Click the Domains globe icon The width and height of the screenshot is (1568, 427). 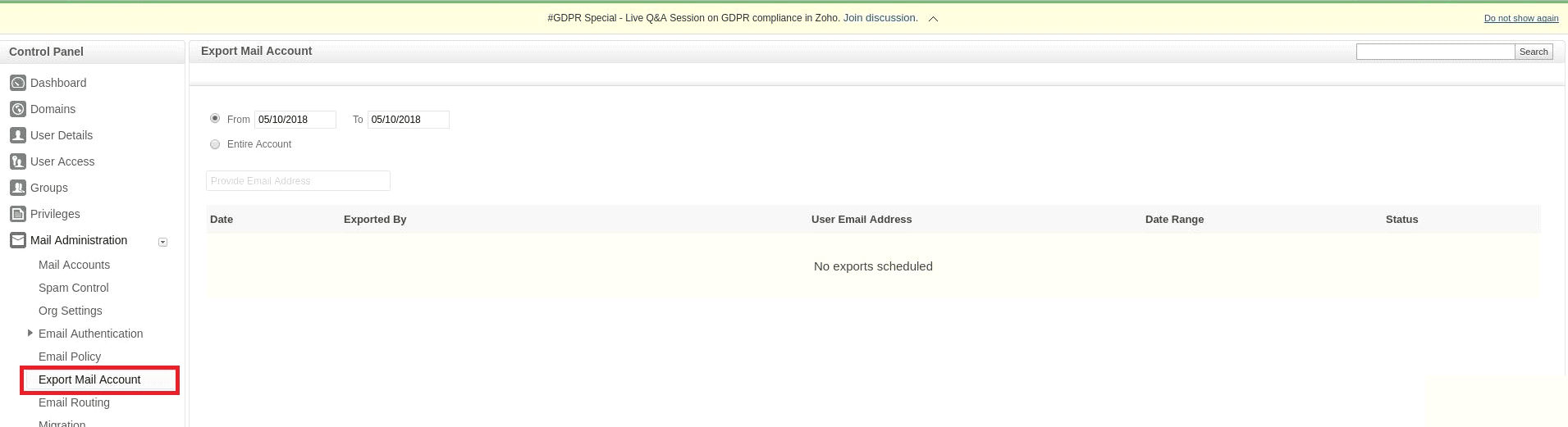pyautogui.click(x=17, y=109)
